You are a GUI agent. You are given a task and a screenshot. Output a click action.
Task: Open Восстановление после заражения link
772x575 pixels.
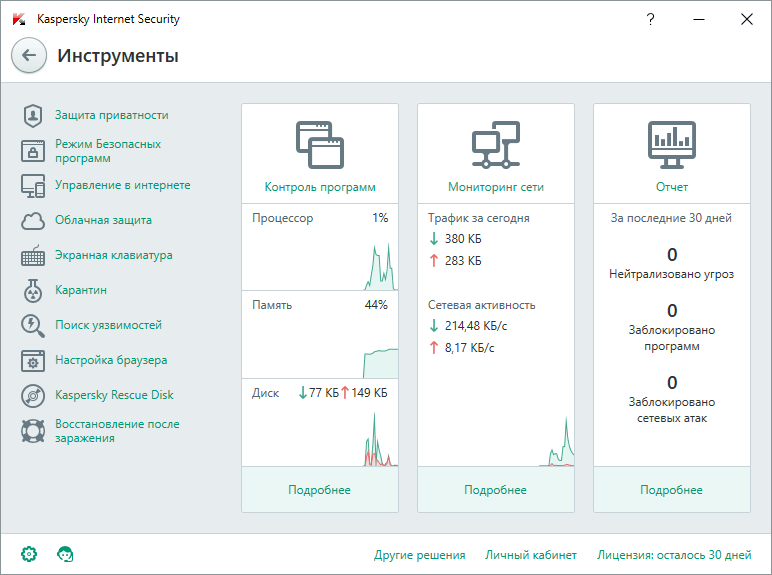click(x=117, y=431)
